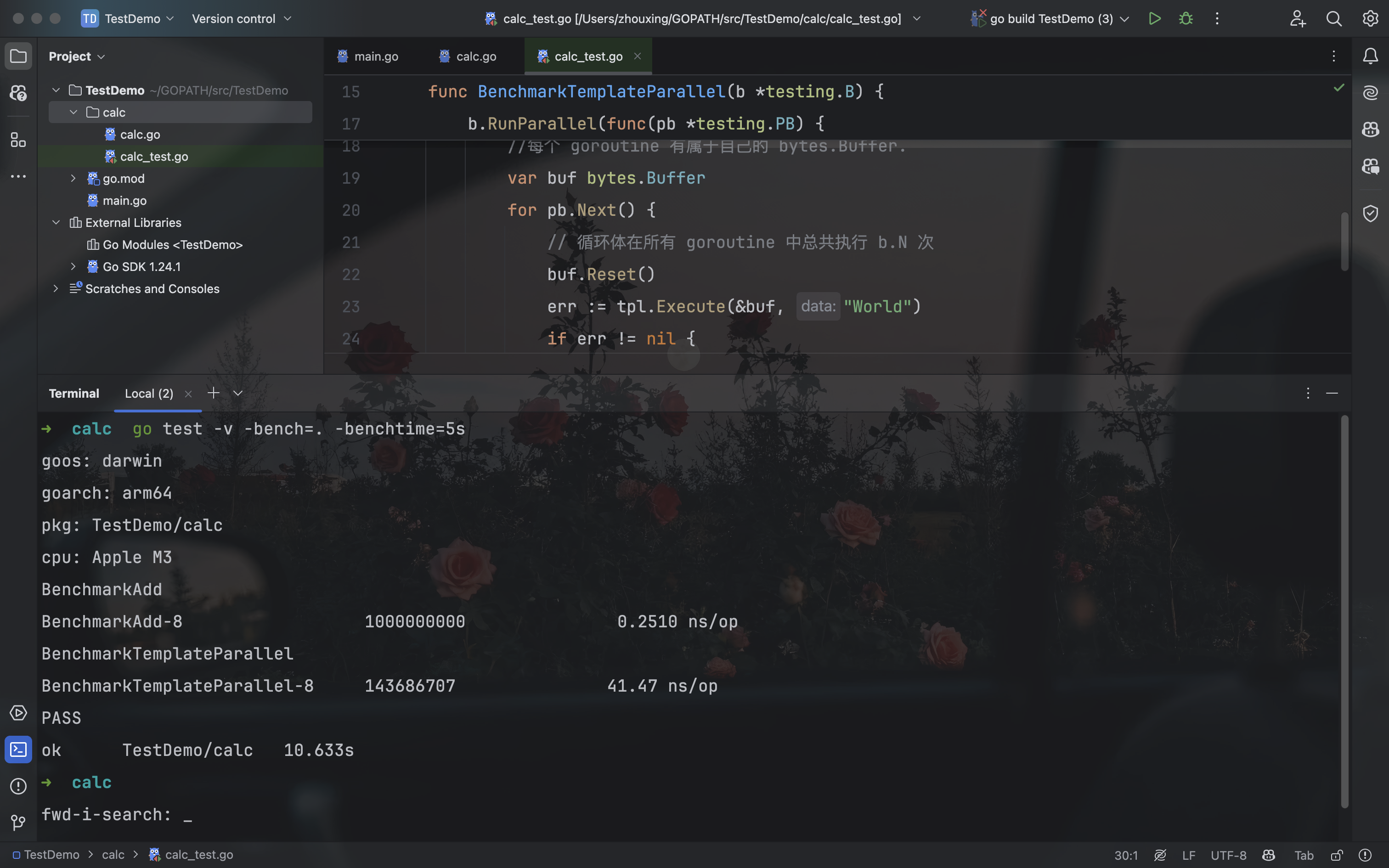1389x868 pixels.
Task: Open the Terminal tool window icon
Action: click(x=18, y=749)
